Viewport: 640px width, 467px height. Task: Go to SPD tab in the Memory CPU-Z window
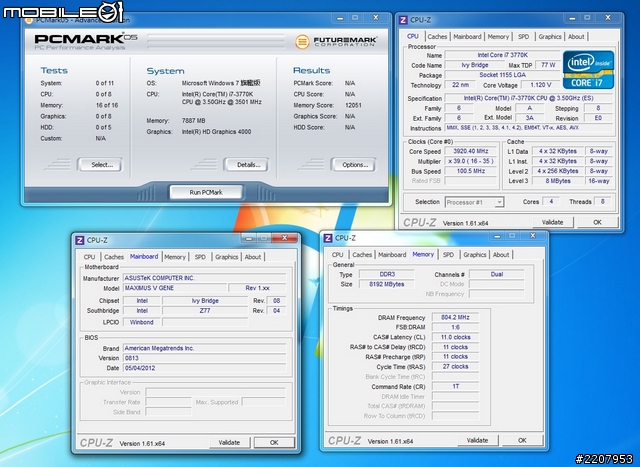(x=448, y=255)
